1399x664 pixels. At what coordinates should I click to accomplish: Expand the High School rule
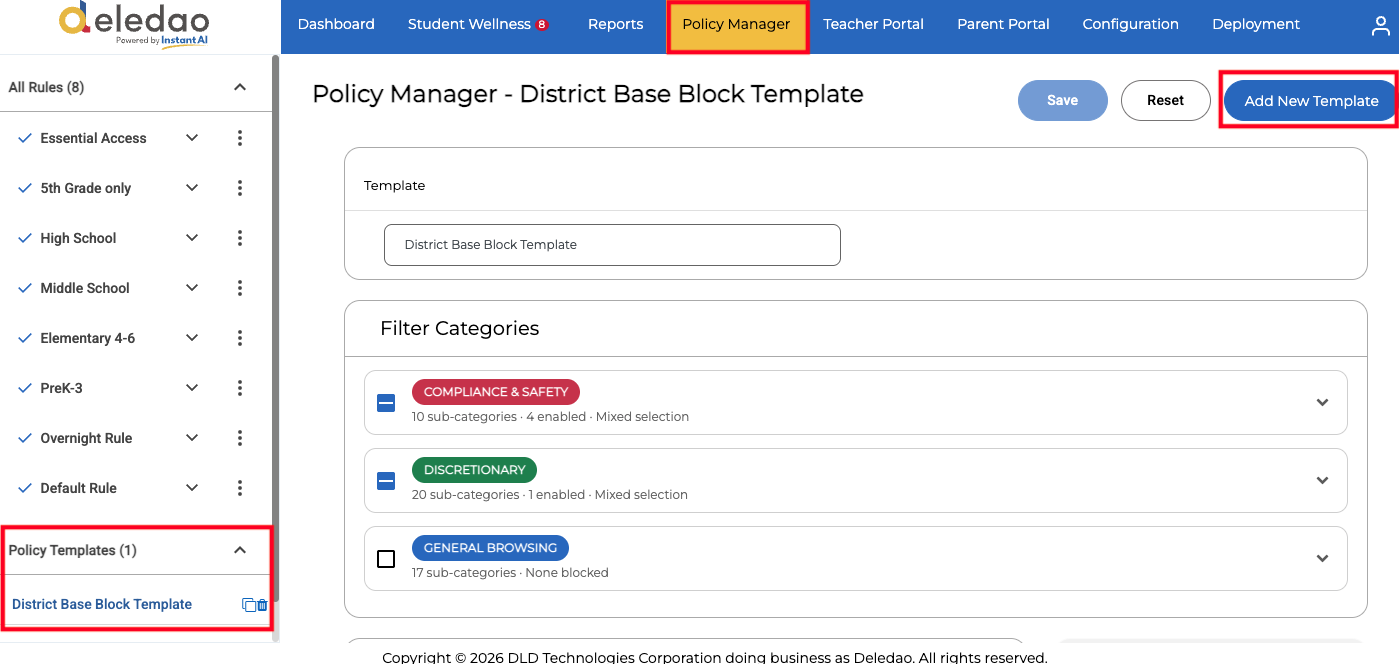[192, 238]
